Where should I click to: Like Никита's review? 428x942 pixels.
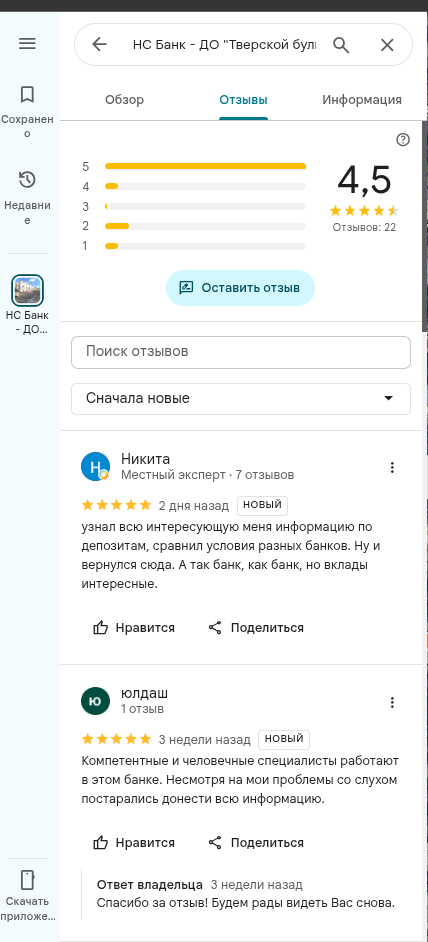[x=134, y=628]
